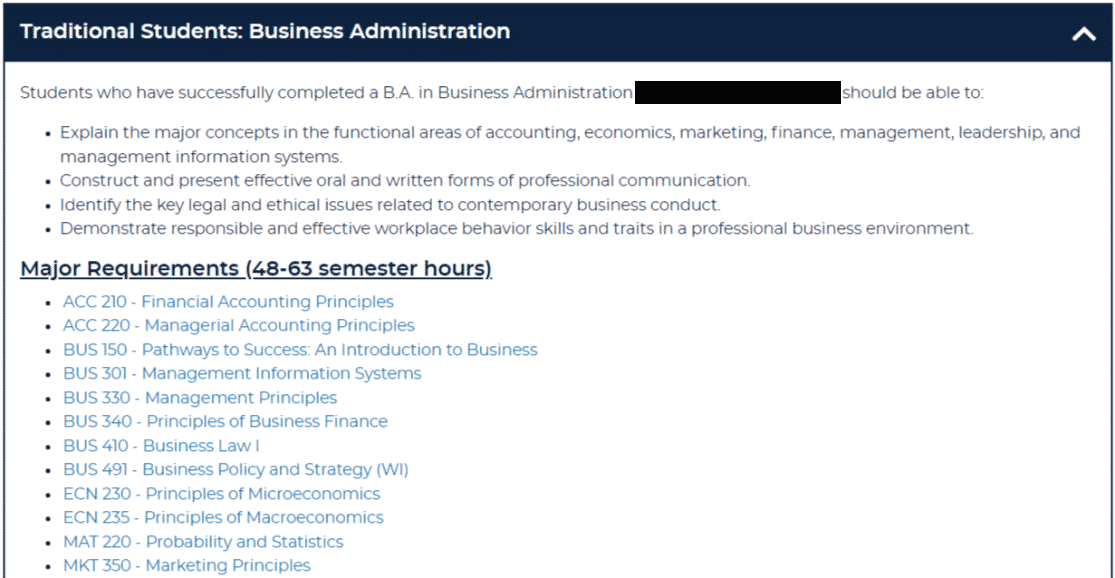This screenshot has width=1115, height=578.
Task: Click the intro sentence about B.A. completion
Action: coord(501,92)
